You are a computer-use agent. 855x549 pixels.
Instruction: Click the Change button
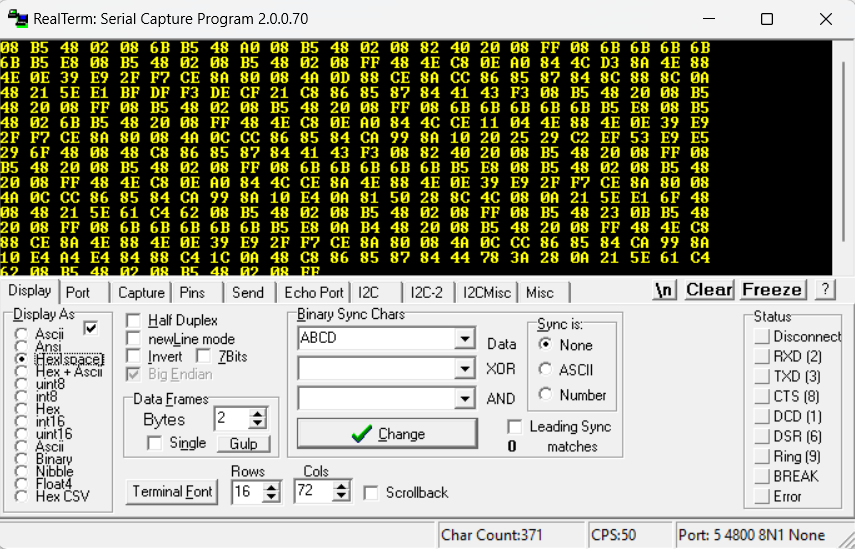tap(387, 434)
